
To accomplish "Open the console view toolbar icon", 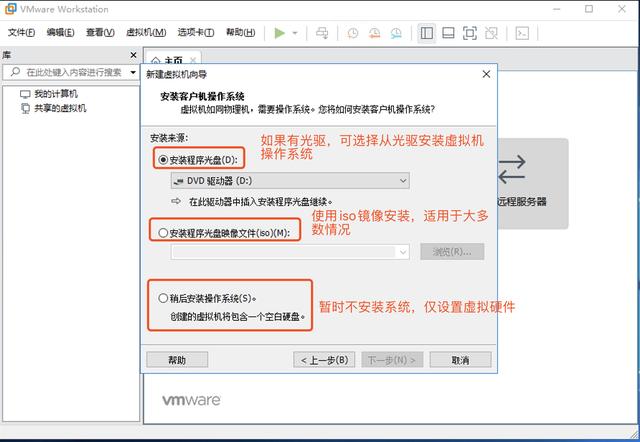I will (522, 33).
